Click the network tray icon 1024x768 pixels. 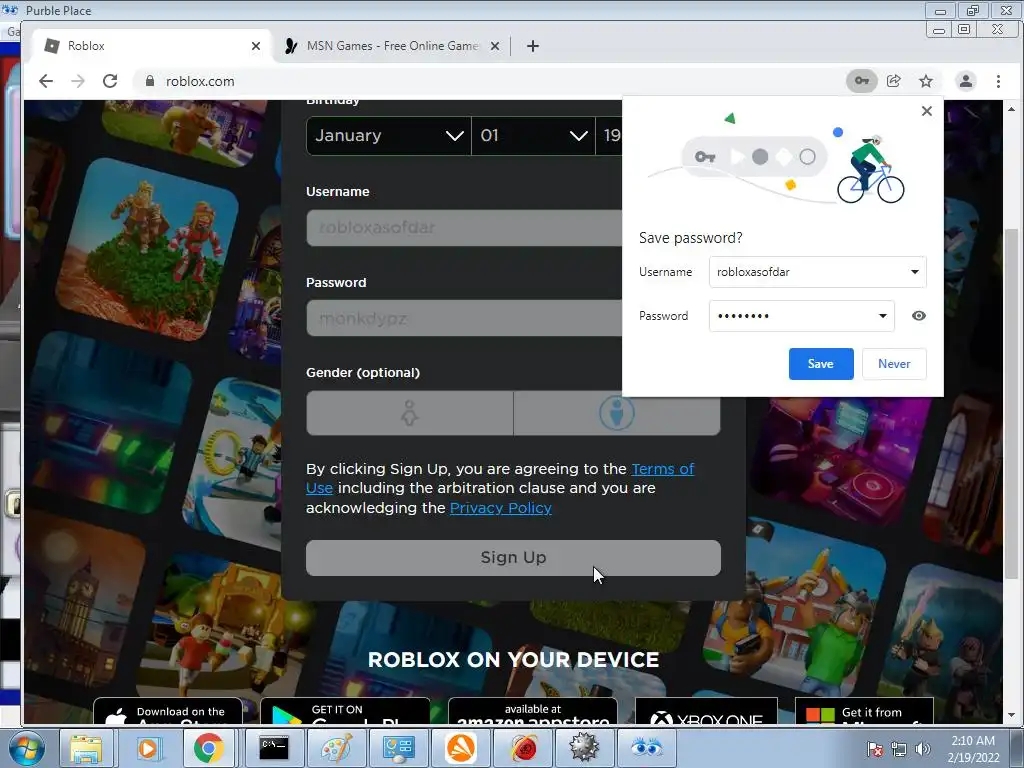(x=899, y=749)
